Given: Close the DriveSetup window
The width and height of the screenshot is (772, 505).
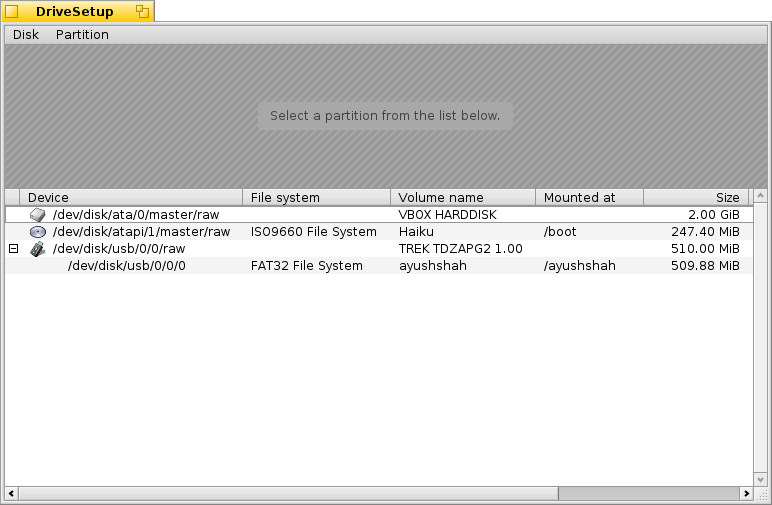Looking at the screenshot, I should (x=12, y=12).
